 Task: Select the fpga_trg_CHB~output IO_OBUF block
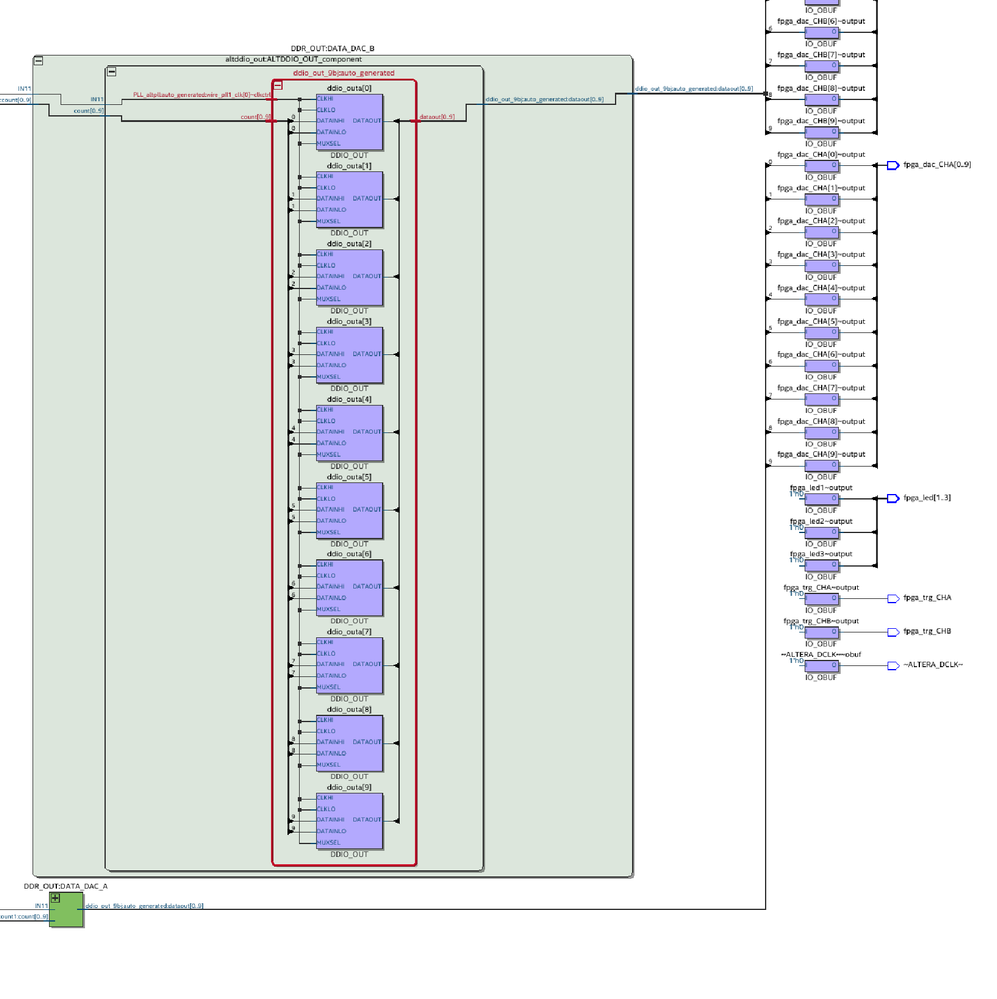tap(822, 633)
